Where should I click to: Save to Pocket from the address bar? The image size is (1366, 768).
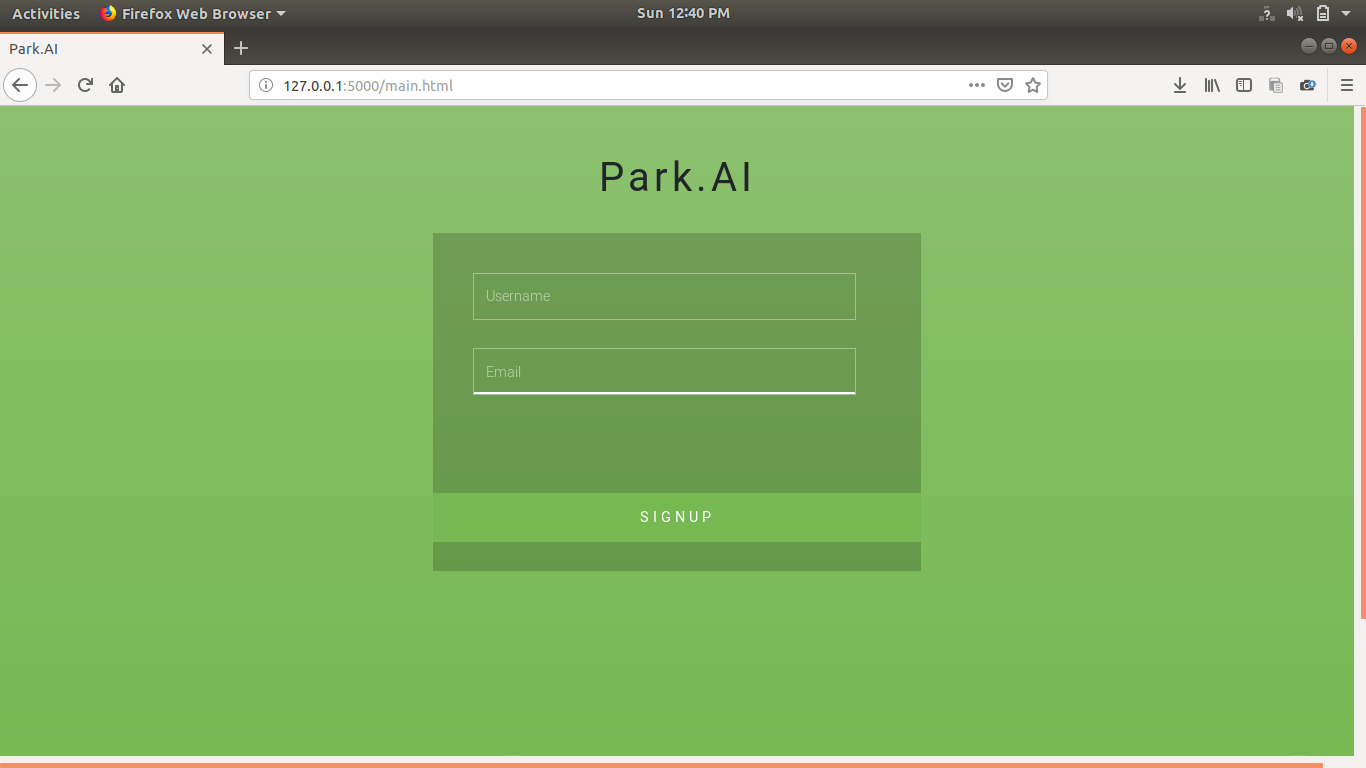(x=1005, y=85)
